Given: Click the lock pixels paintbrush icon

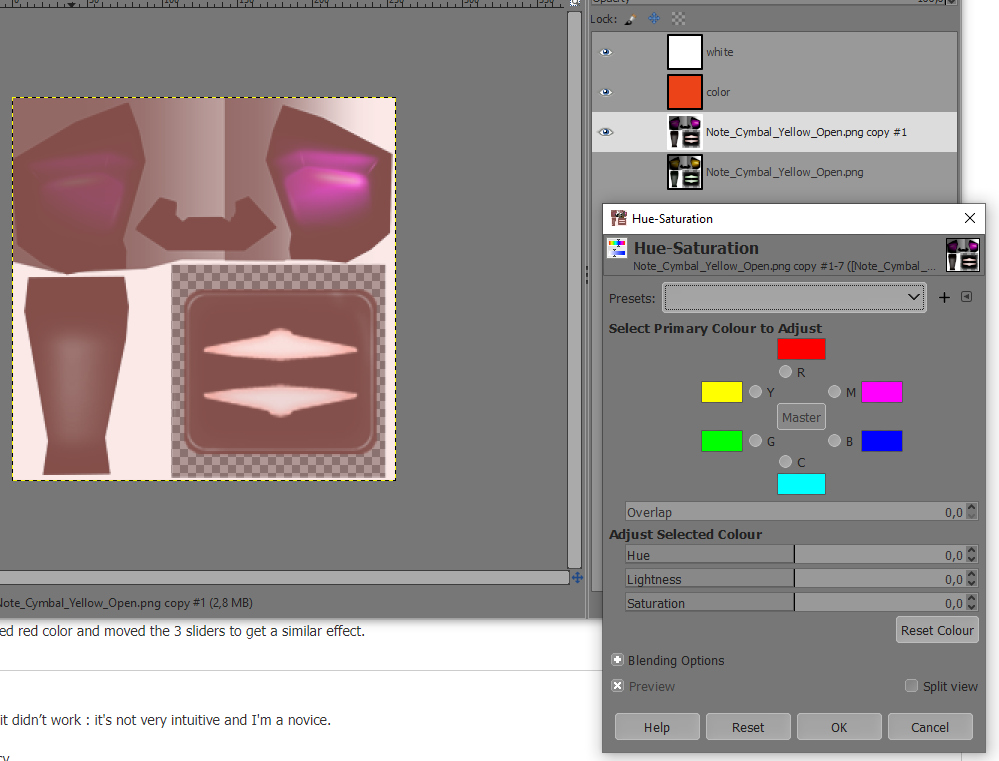Looking at the screenshot, I should tap(629, 18).
